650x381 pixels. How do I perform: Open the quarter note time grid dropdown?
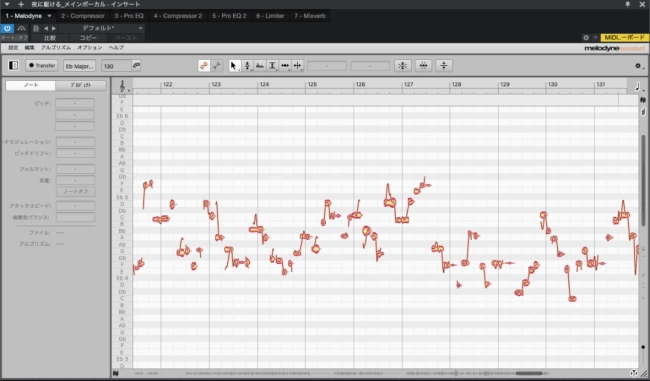pos(638,86)
